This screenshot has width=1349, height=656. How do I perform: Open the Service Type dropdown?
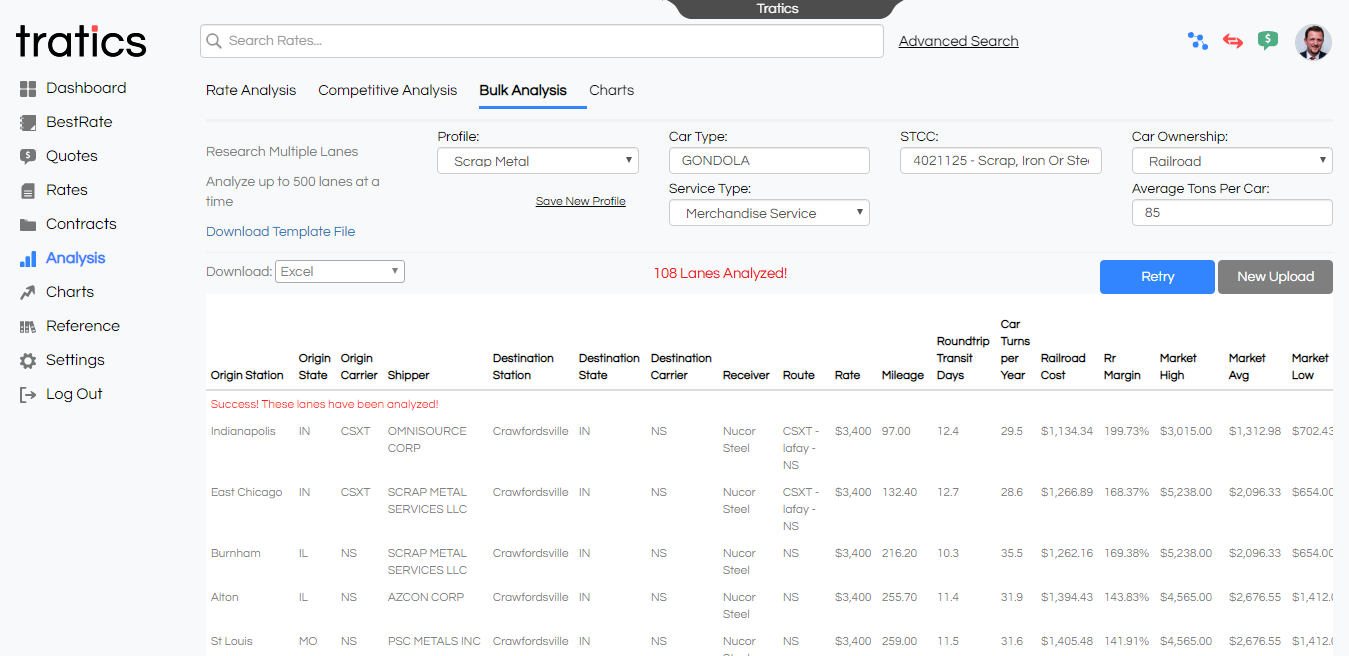pyautogui.click(x=769, y=213)
